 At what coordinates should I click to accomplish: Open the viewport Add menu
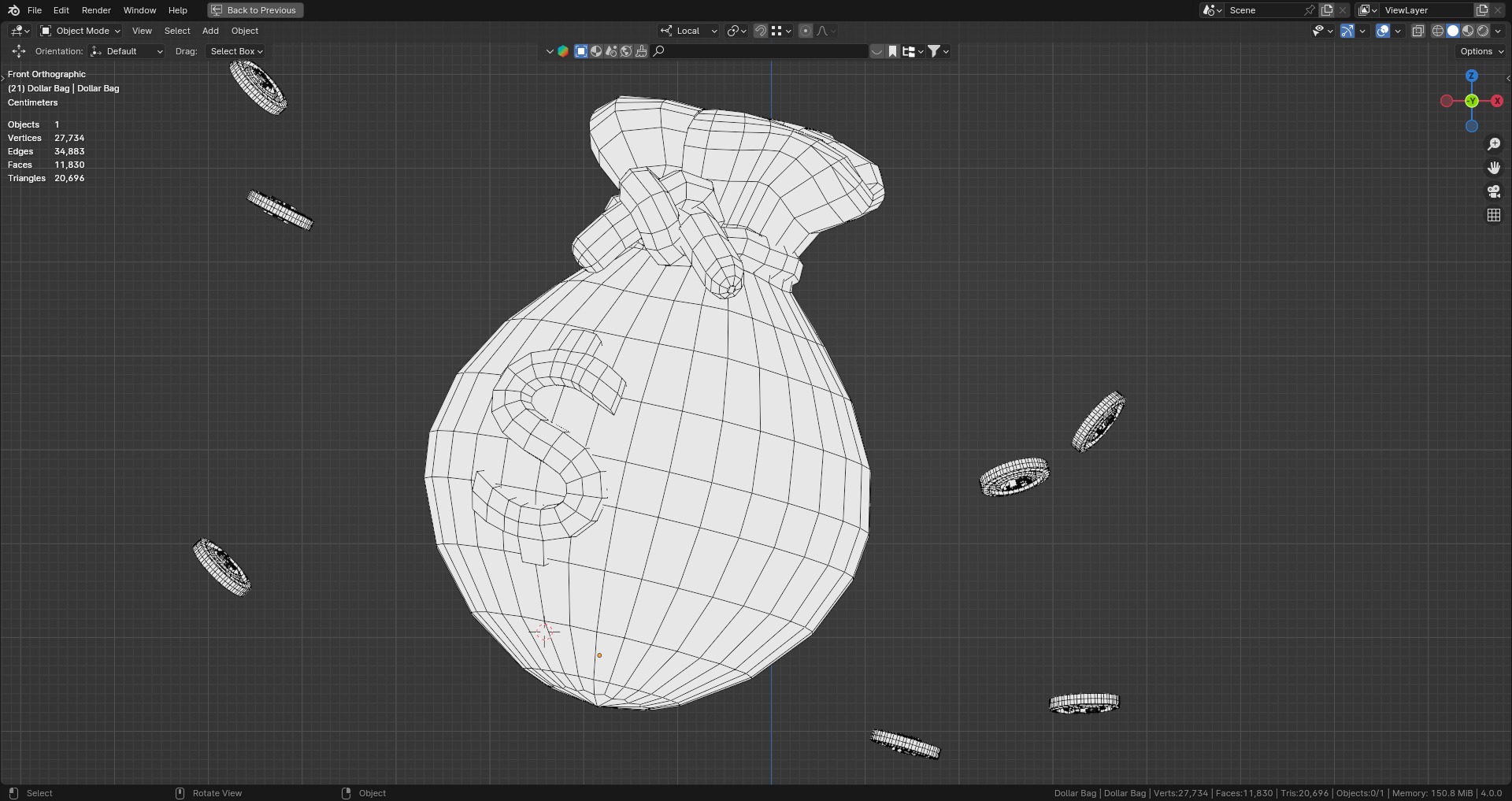coord(210,31)
